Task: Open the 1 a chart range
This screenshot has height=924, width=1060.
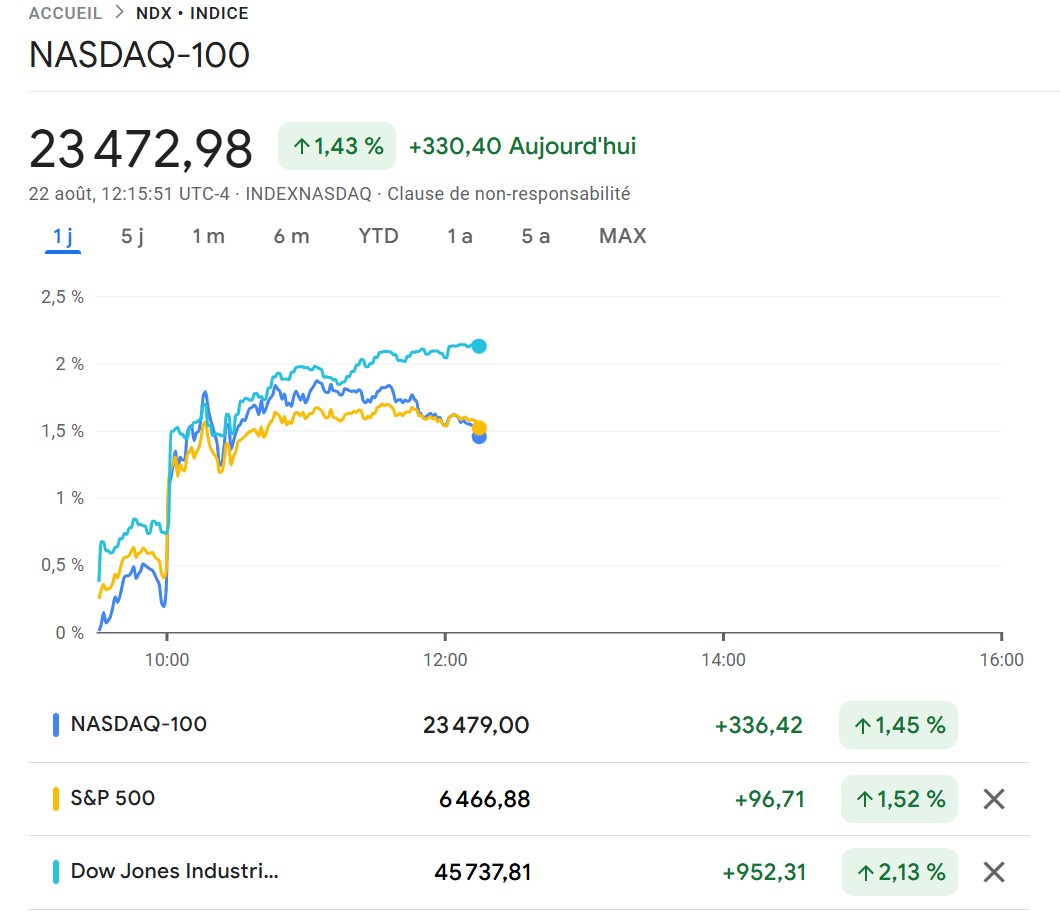Action: pyautogui.click(x=460, y=236)
